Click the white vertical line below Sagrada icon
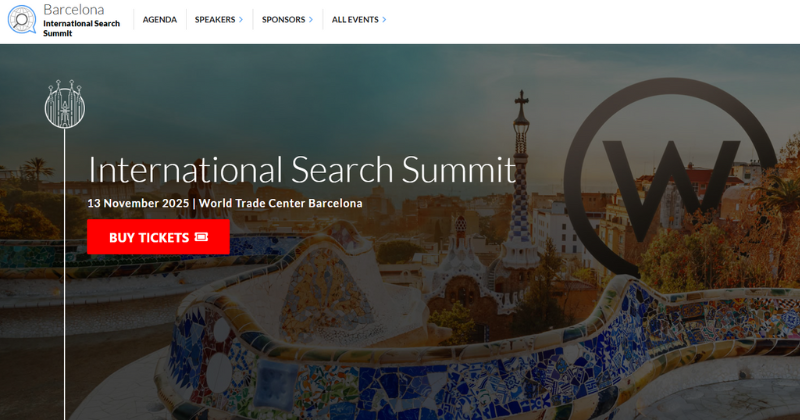The width and height of the screenshot is (800, 420). 64,274
